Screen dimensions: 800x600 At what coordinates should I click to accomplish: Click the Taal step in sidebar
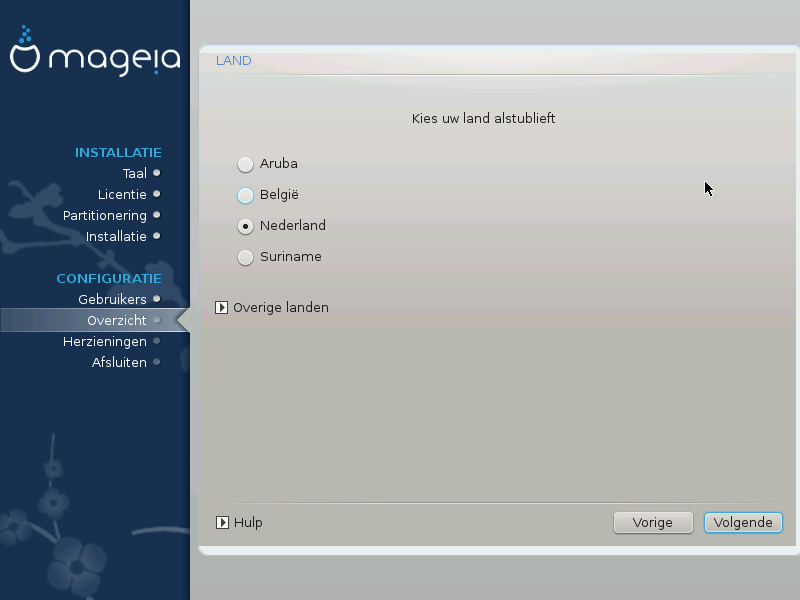click(135, 173)
